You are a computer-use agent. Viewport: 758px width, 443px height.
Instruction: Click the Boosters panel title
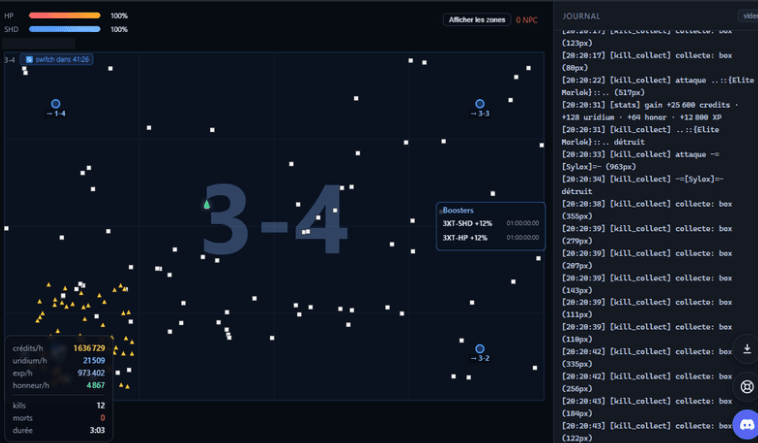(458, 210)
